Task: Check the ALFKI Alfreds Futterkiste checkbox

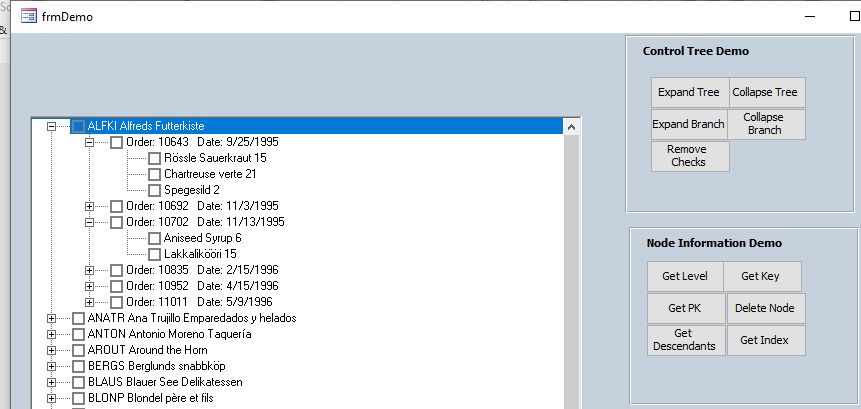Action: click(x=79, y=126)
